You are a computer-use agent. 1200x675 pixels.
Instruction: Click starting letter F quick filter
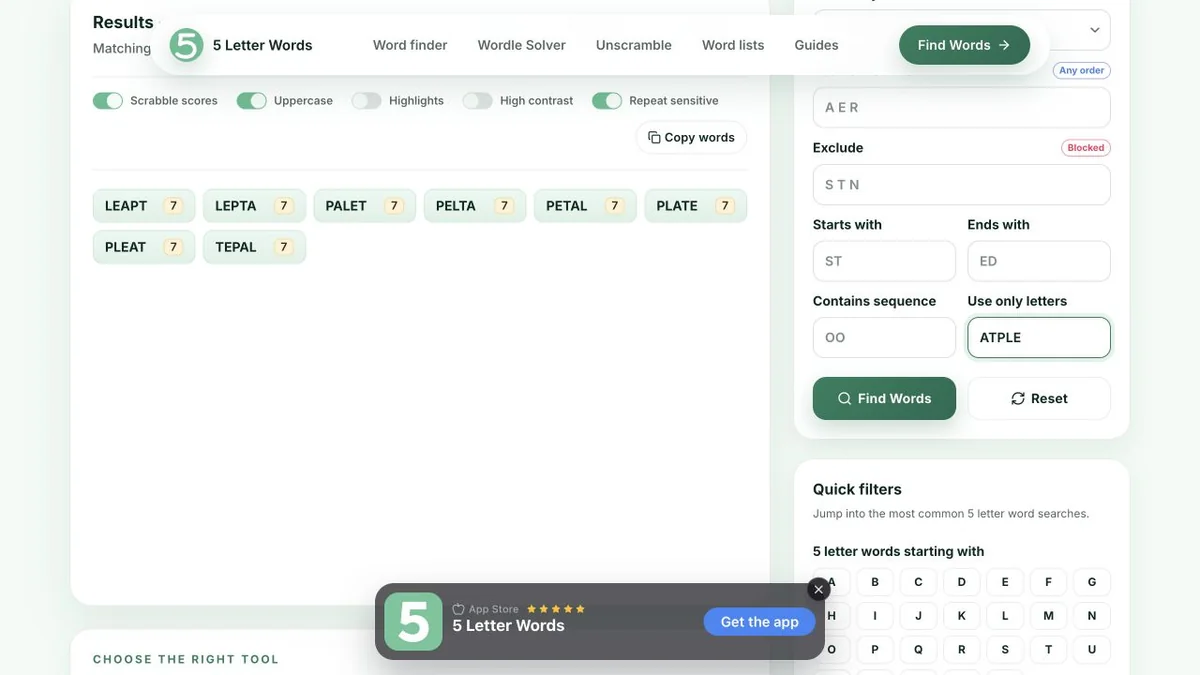tap(1048, 582)
